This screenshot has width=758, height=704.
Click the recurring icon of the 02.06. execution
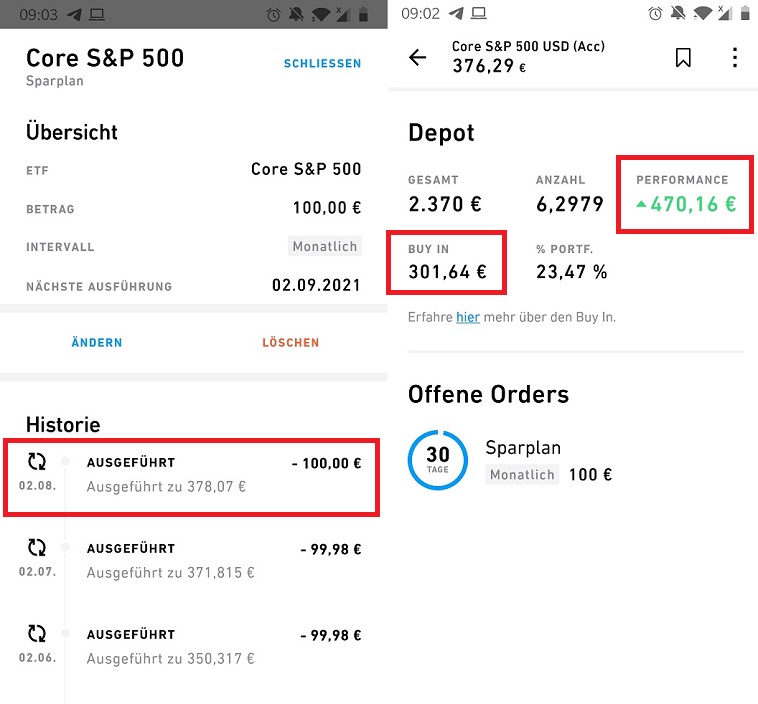(37, 633)
